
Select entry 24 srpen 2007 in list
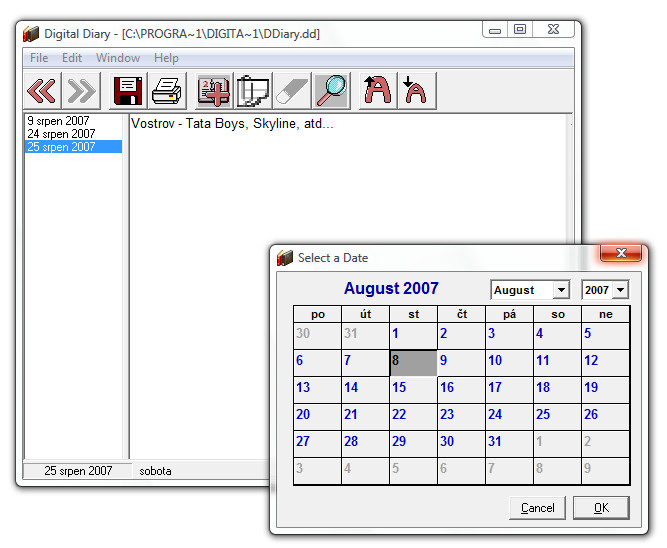point(74,134)
